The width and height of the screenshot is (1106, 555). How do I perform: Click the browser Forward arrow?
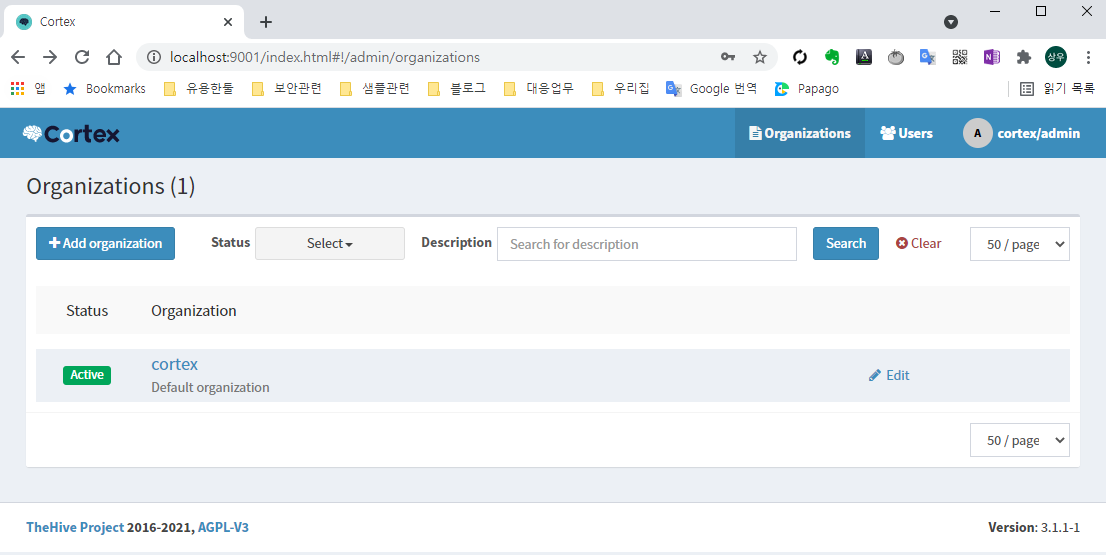[50, 57]
